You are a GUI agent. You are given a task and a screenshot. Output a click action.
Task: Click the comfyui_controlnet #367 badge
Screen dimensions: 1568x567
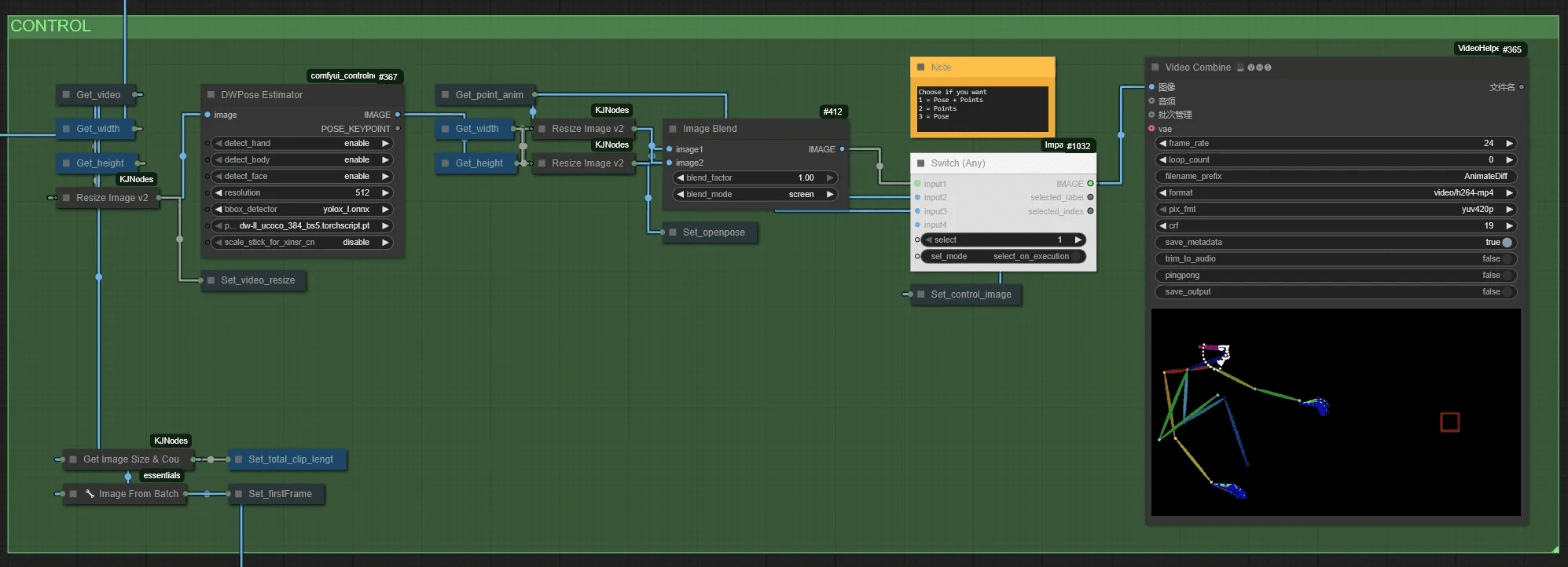pyautogui.click(x=354, y=76)
